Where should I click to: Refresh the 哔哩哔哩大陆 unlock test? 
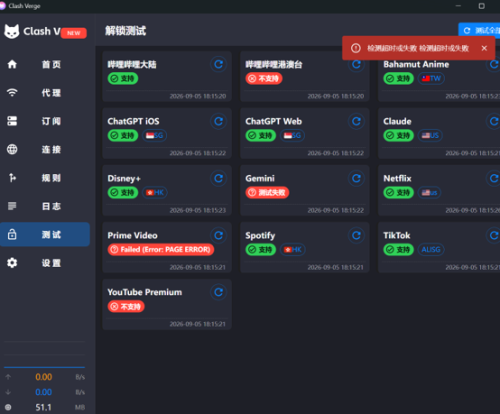pyautogui.click(x=219, y=64)
